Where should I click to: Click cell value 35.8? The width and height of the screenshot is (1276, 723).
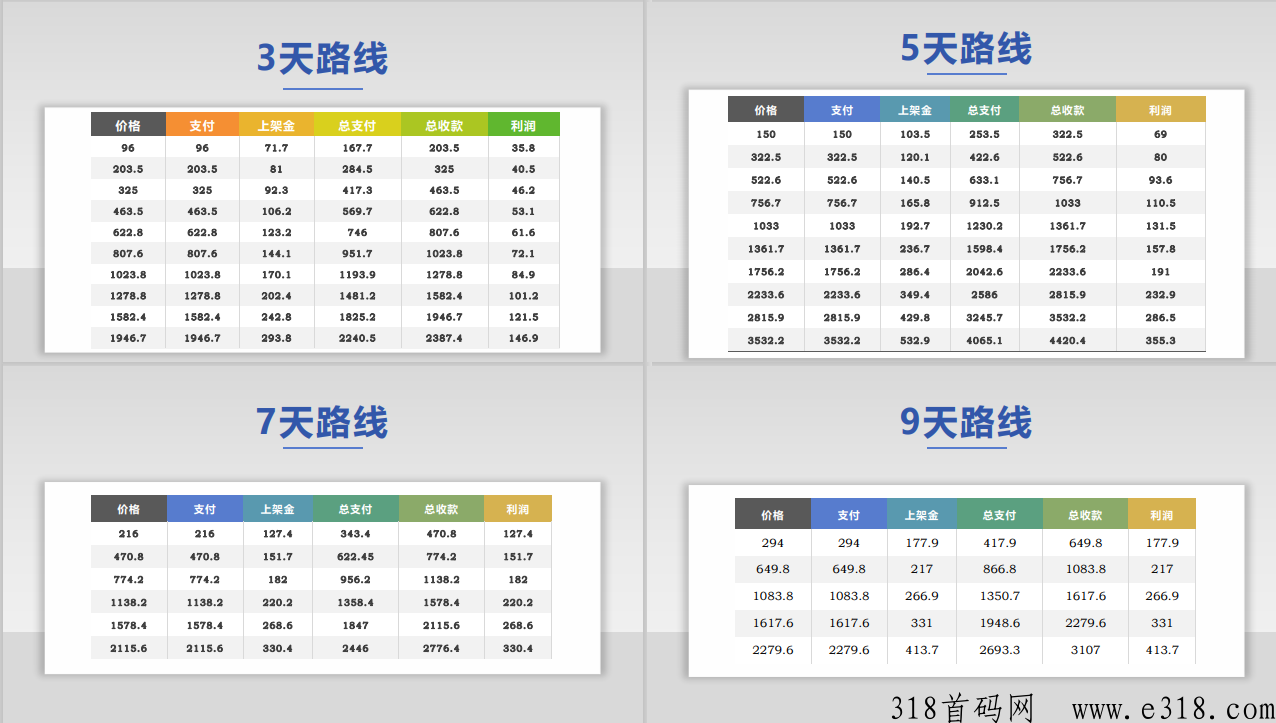[523, 148]
